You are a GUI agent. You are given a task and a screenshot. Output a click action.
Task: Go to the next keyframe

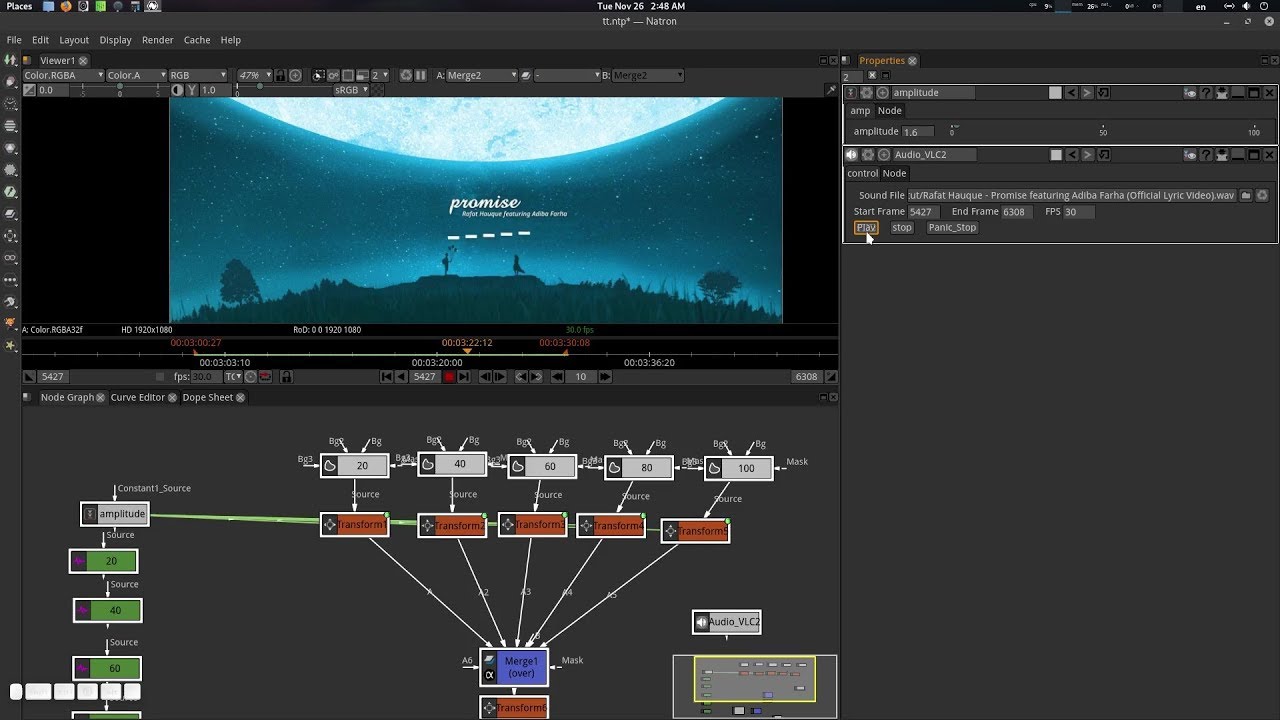pyautogui.click(x=536, y=377)
